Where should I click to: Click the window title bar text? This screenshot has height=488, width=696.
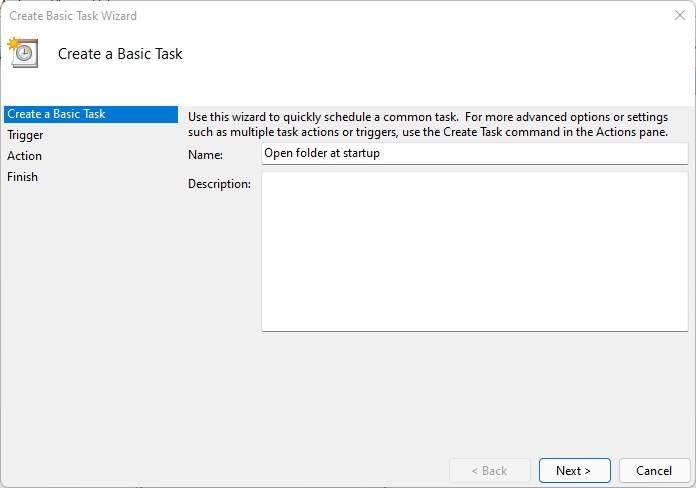click(x=73, y=16)
